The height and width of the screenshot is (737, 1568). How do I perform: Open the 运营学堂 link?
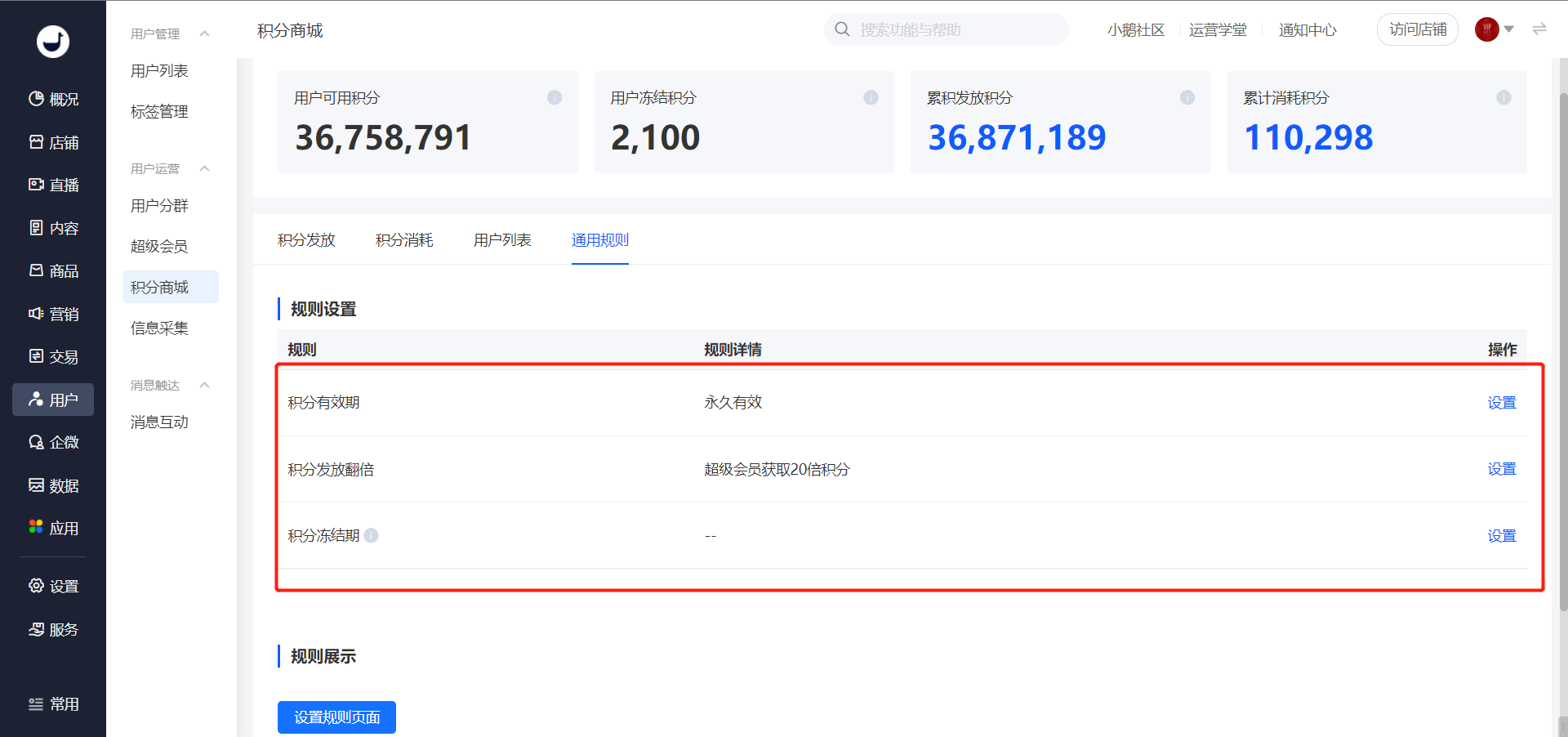pos(1218,29)
